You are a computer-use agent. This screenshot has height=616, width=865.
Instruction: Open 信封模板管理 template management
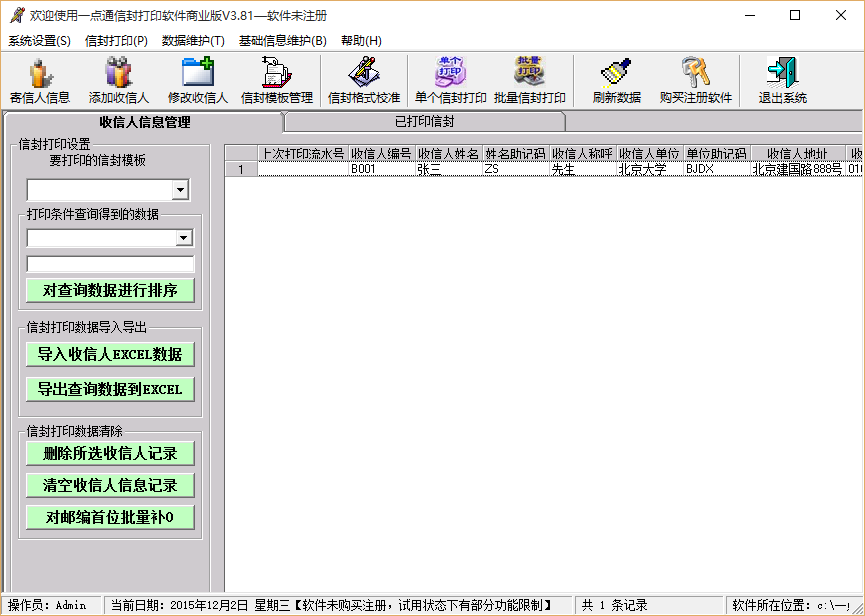[x=277, y=80]
